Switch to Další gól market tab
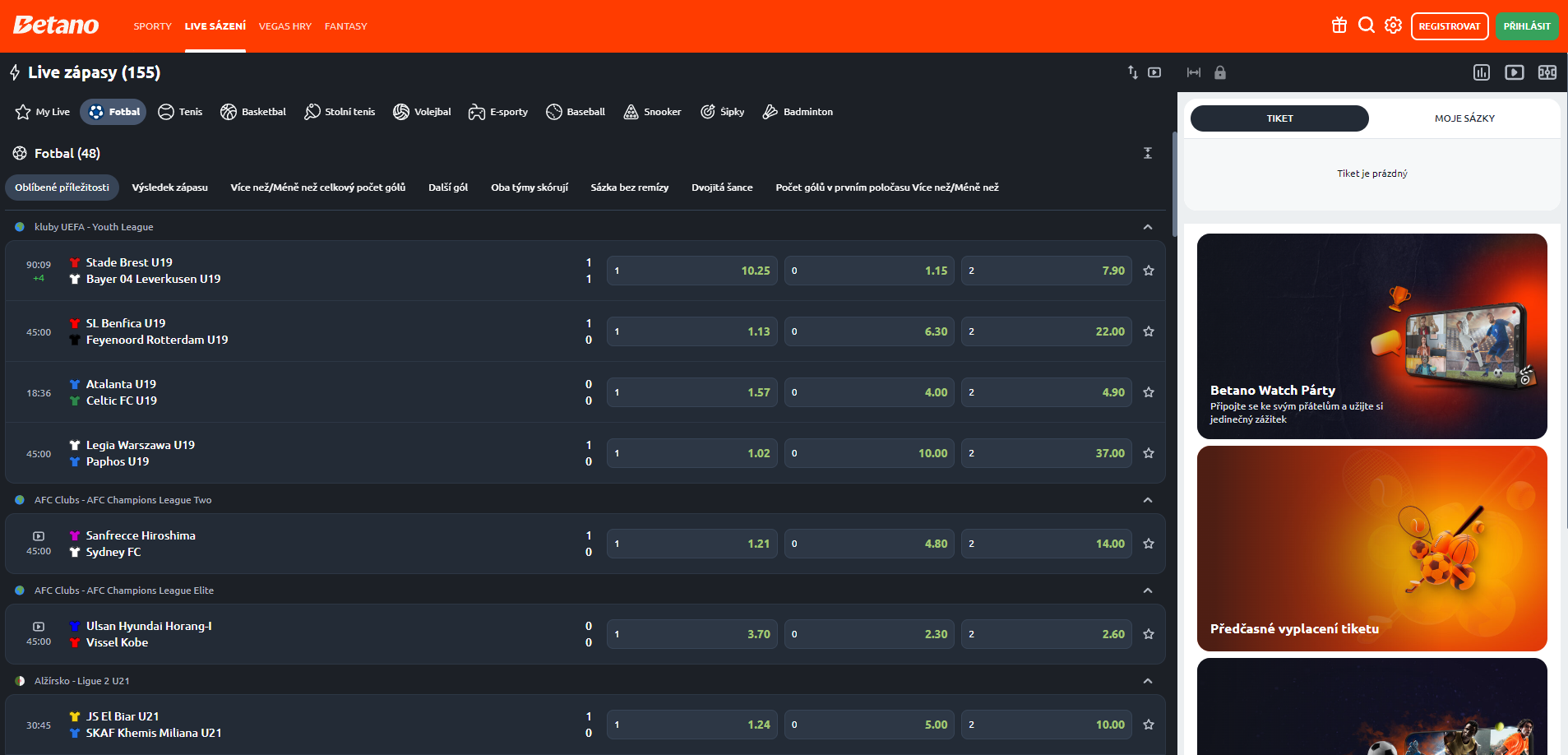 (x=448, y=188)
